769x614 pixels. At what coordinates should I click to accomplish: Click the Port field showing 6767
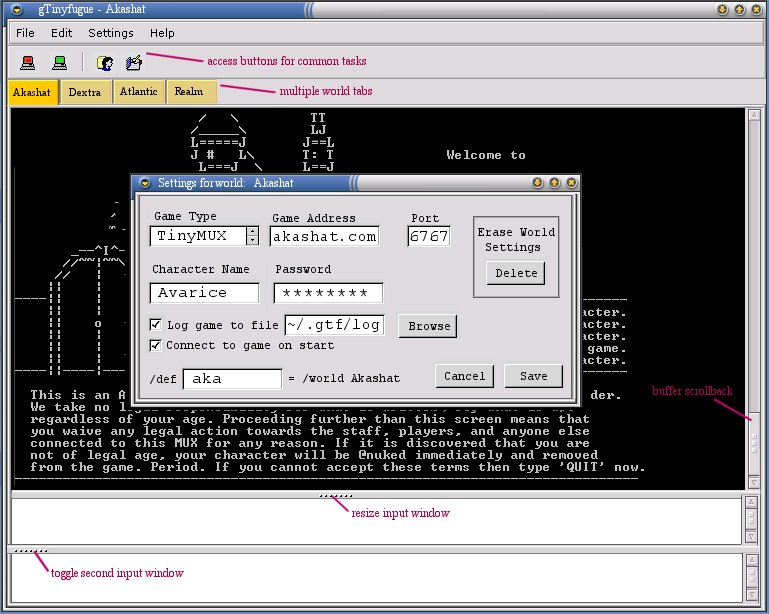point(429,236)
